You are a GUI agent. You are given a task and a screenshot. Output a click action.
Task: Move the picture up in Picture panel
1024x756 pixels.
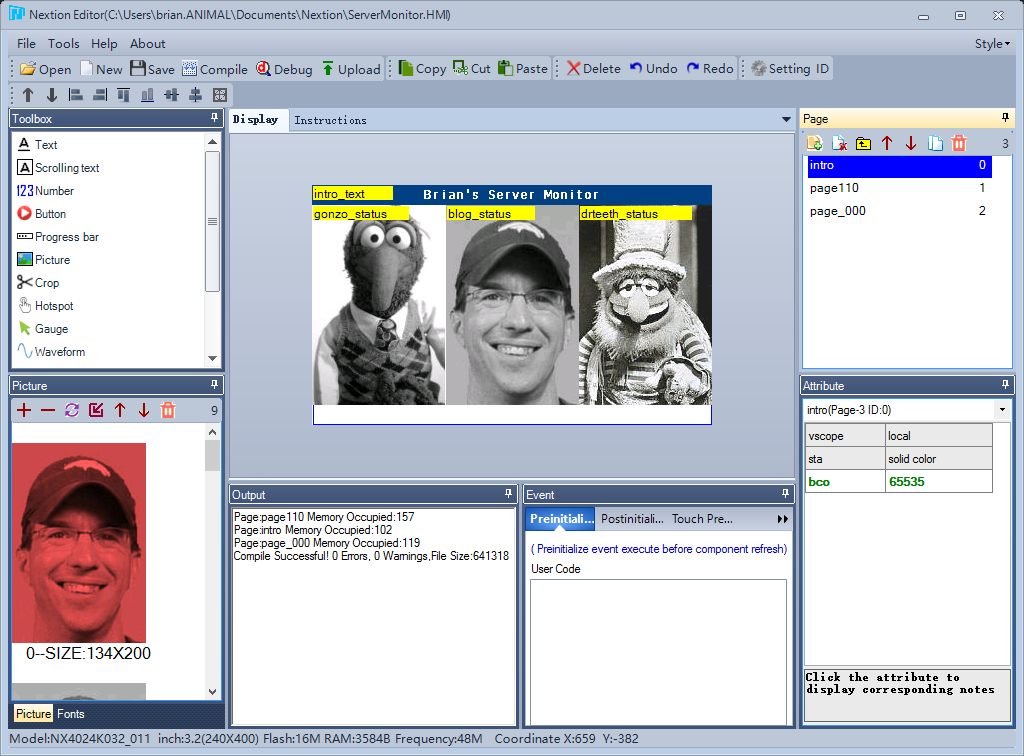(x=120, y=410)
